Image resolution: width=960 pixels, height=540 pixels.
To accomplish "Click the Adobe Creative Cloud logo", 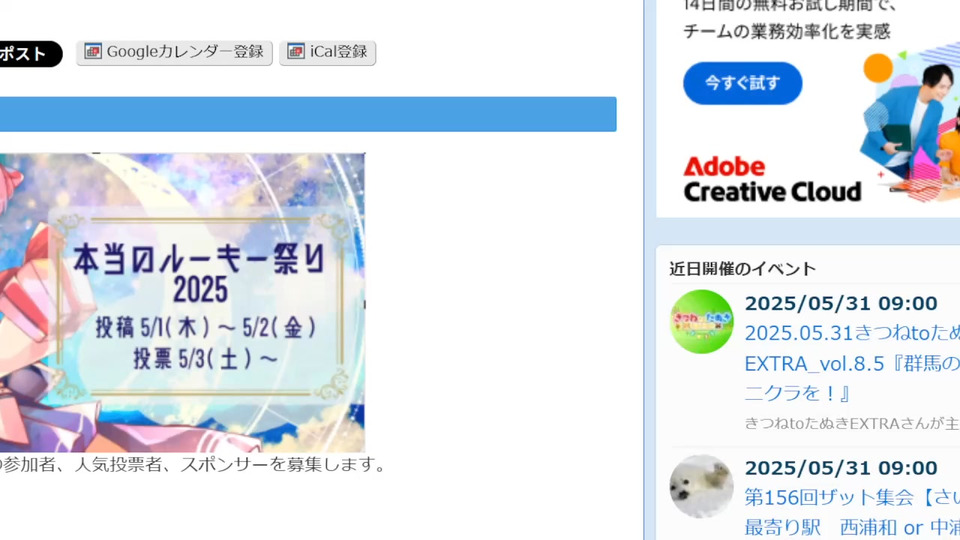I will pos(772,179).
